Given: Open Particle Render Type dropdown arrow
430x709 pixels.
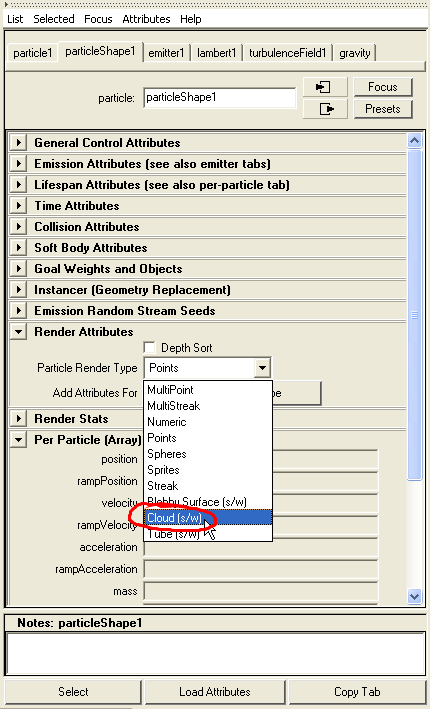Looking at the screenshot, I should tap(262, 368).
